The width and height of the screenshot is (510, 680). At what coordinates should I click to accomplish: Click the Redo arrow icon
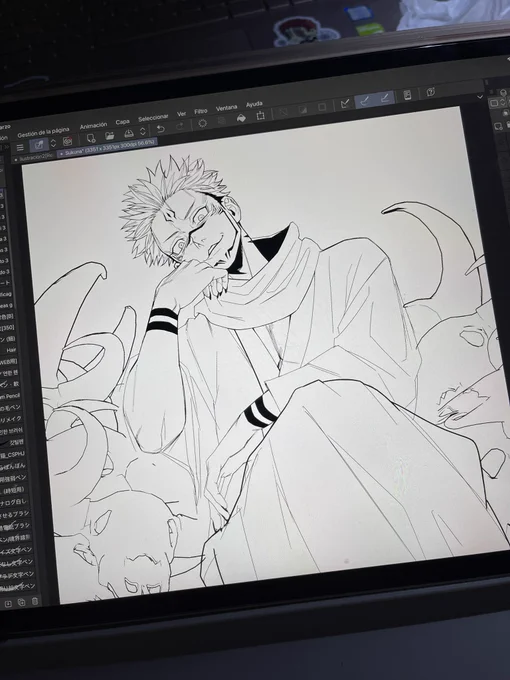180,126
